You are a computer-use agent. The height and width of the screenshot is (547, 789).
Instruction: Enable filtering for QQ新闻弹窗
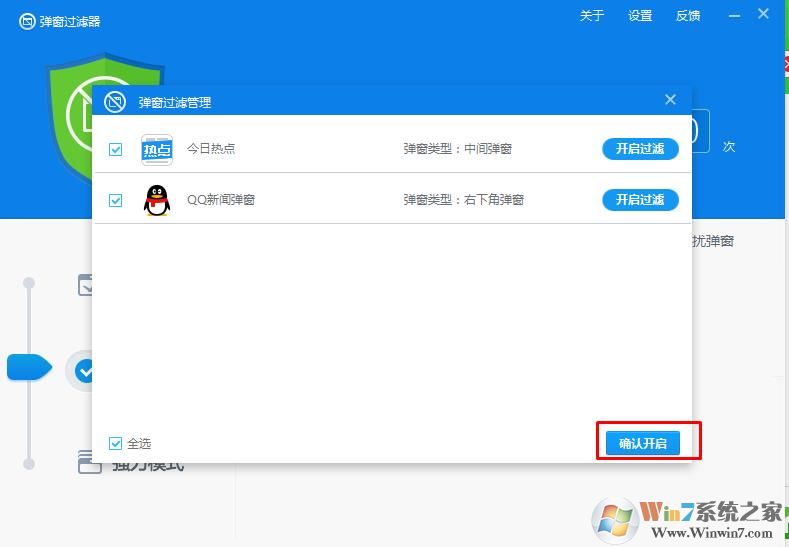click(x=640, y=200)
